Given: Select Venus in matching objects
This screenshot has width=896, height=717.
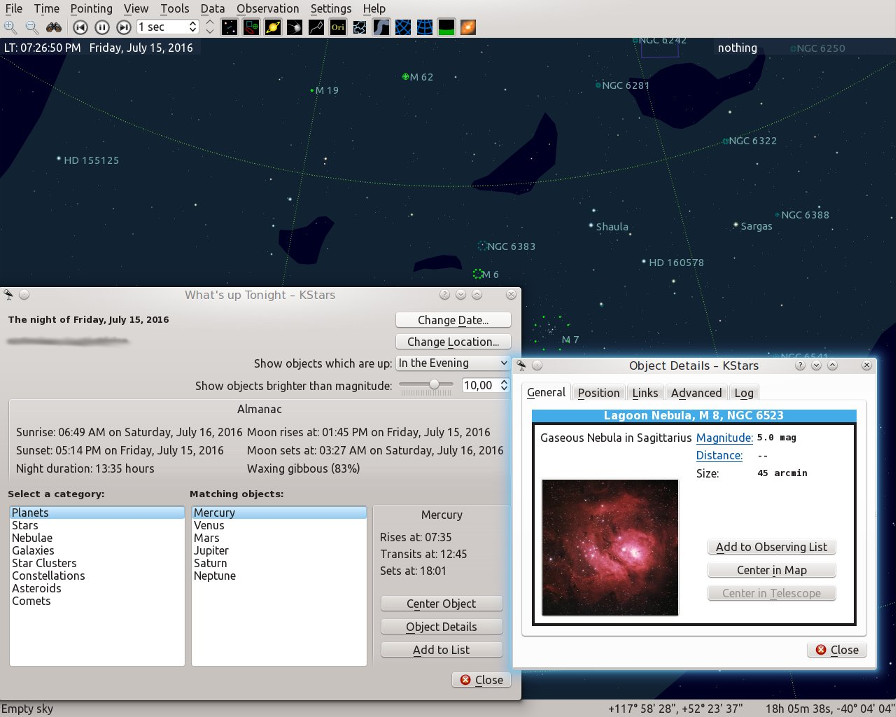Looking at the screenshot, I should (x=279, y=525).
